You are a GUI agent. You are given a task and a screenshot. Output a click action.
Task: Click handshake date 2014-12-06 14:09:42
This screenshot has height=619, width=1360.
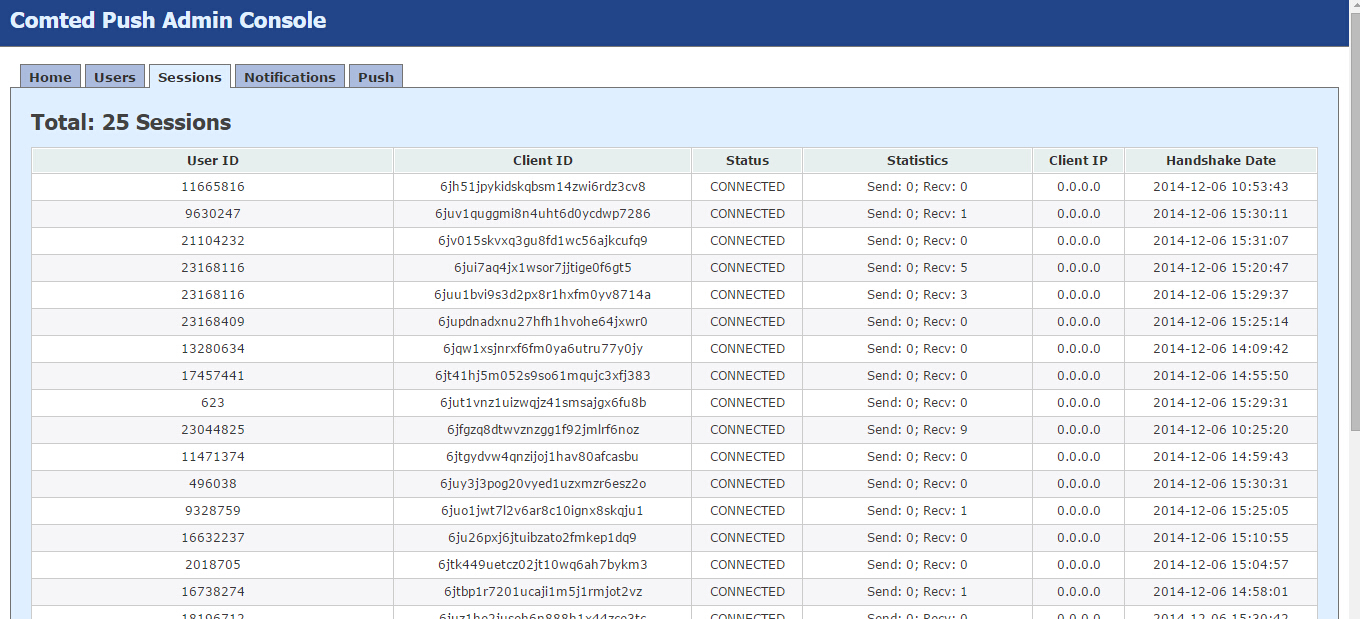click(x=1221, y=349)
